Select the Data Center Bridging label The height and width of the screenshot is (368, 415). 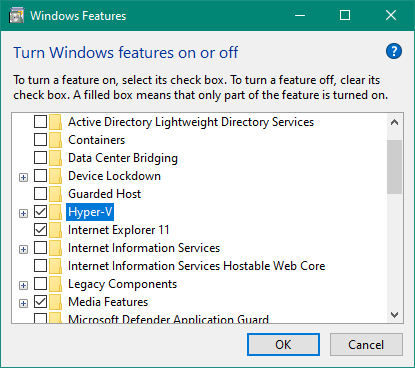pyautogui.click(x=123, y=158)
